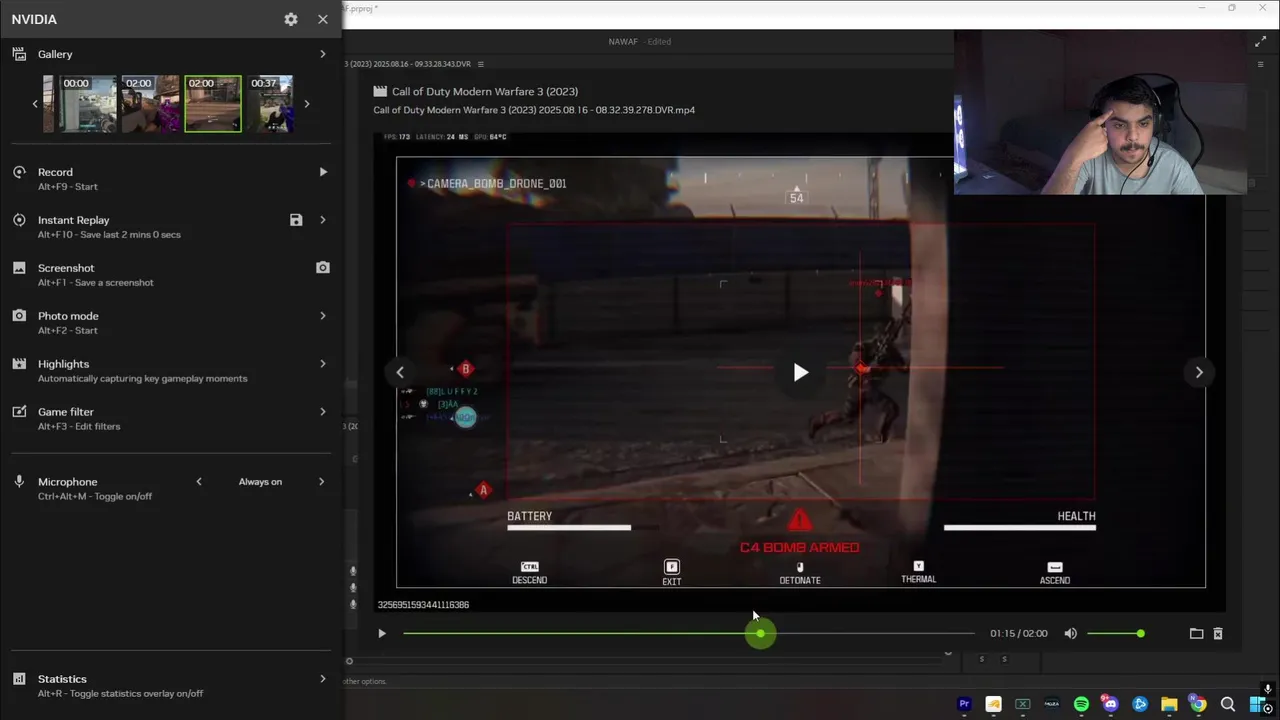Go to previous clip arrow in viewer
This screenshot has height=720, width=1280.
(400, 372)
